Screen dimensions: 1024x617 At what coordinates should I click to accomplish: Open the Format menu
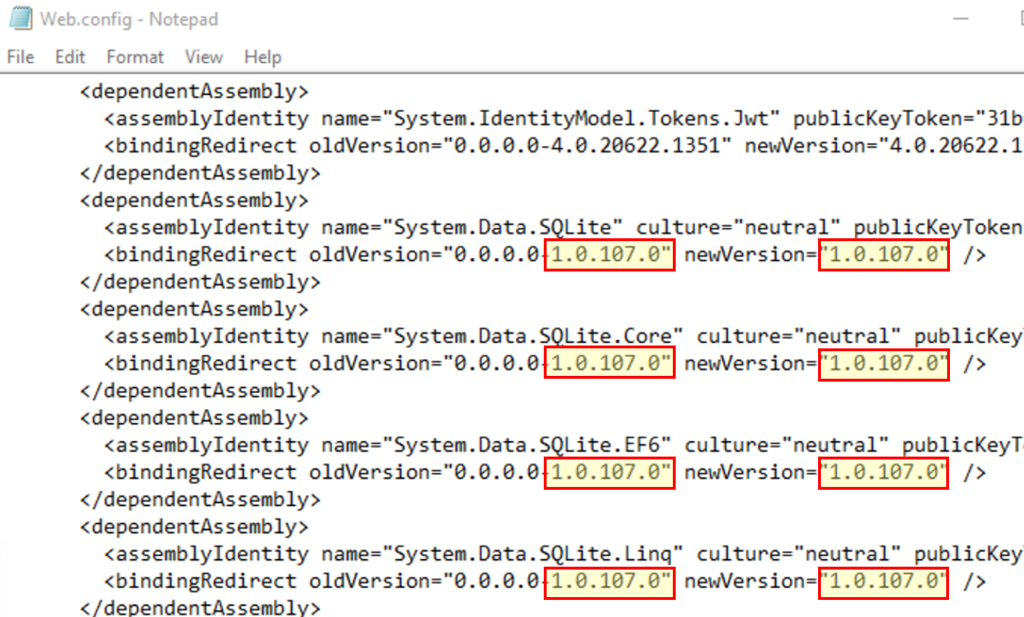click(135, 57)
